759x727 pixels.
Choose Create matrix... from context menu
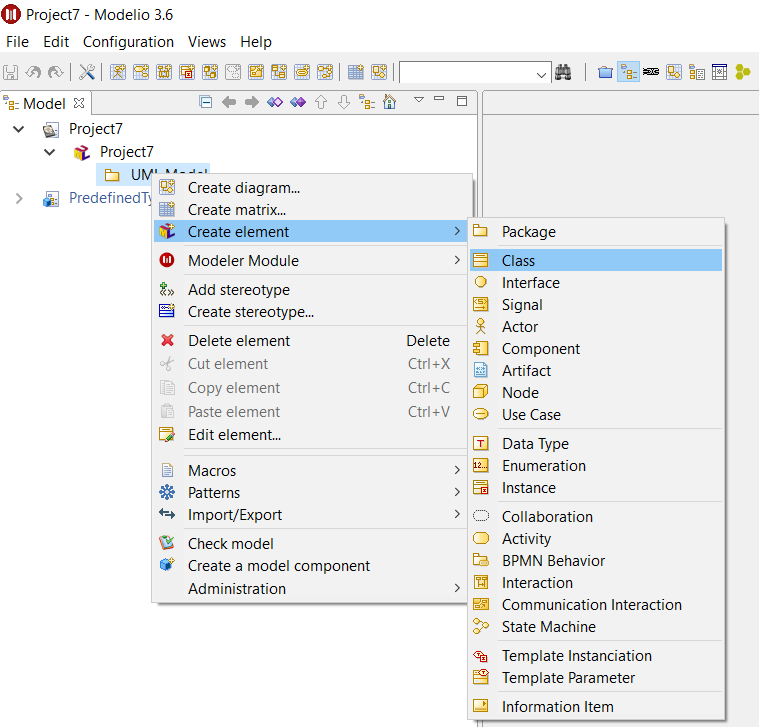(310, 210)
